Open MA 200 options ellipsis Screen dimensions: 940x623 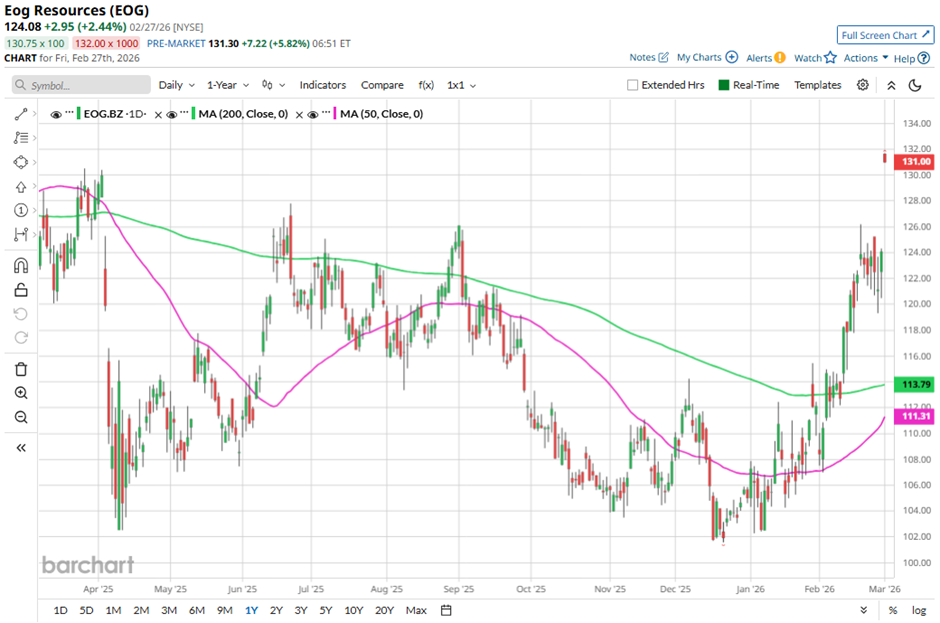185,113
